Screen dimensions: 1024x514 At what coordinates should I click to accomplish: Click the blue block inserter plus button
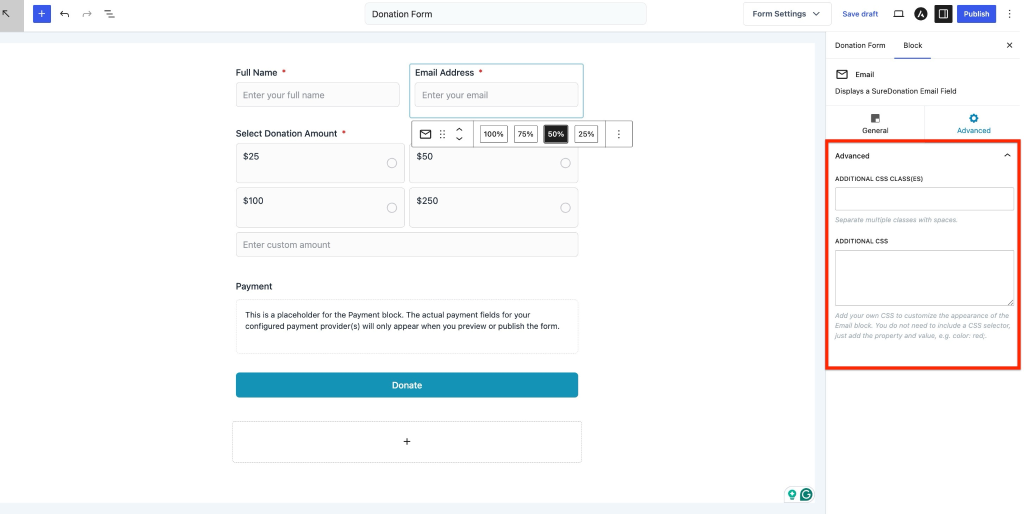coord(42,14)
